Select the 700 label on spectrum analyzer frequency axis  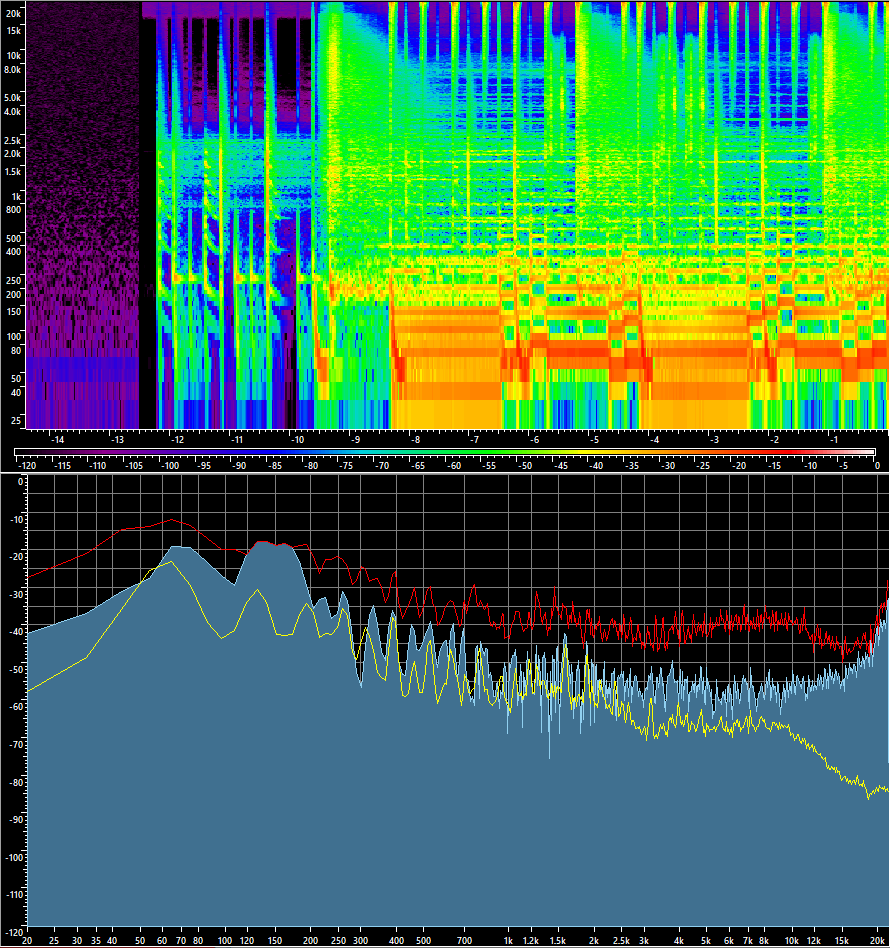(x=464, y=941)
